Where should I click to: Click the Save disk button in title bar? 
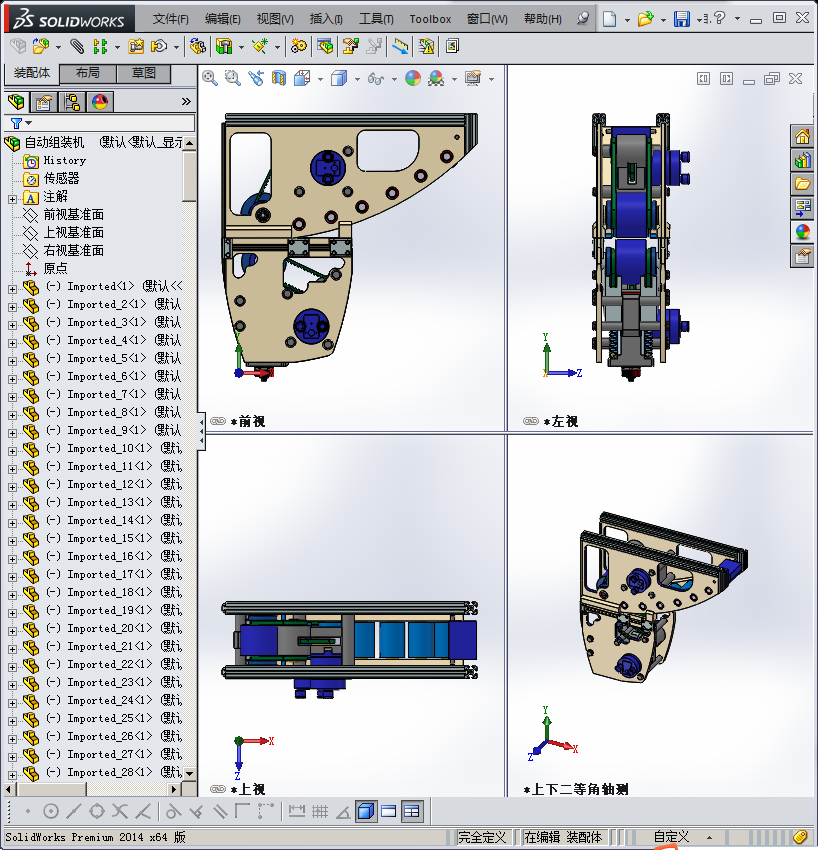681,20
